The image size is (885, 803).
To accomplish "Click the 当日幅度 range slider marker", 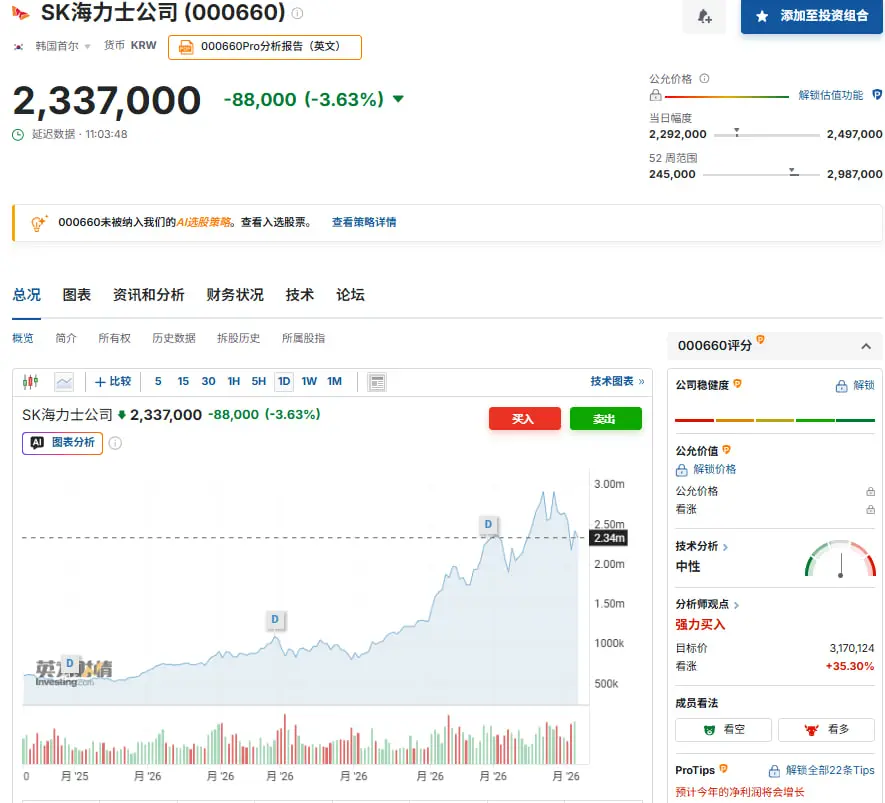I will (737, 133).
